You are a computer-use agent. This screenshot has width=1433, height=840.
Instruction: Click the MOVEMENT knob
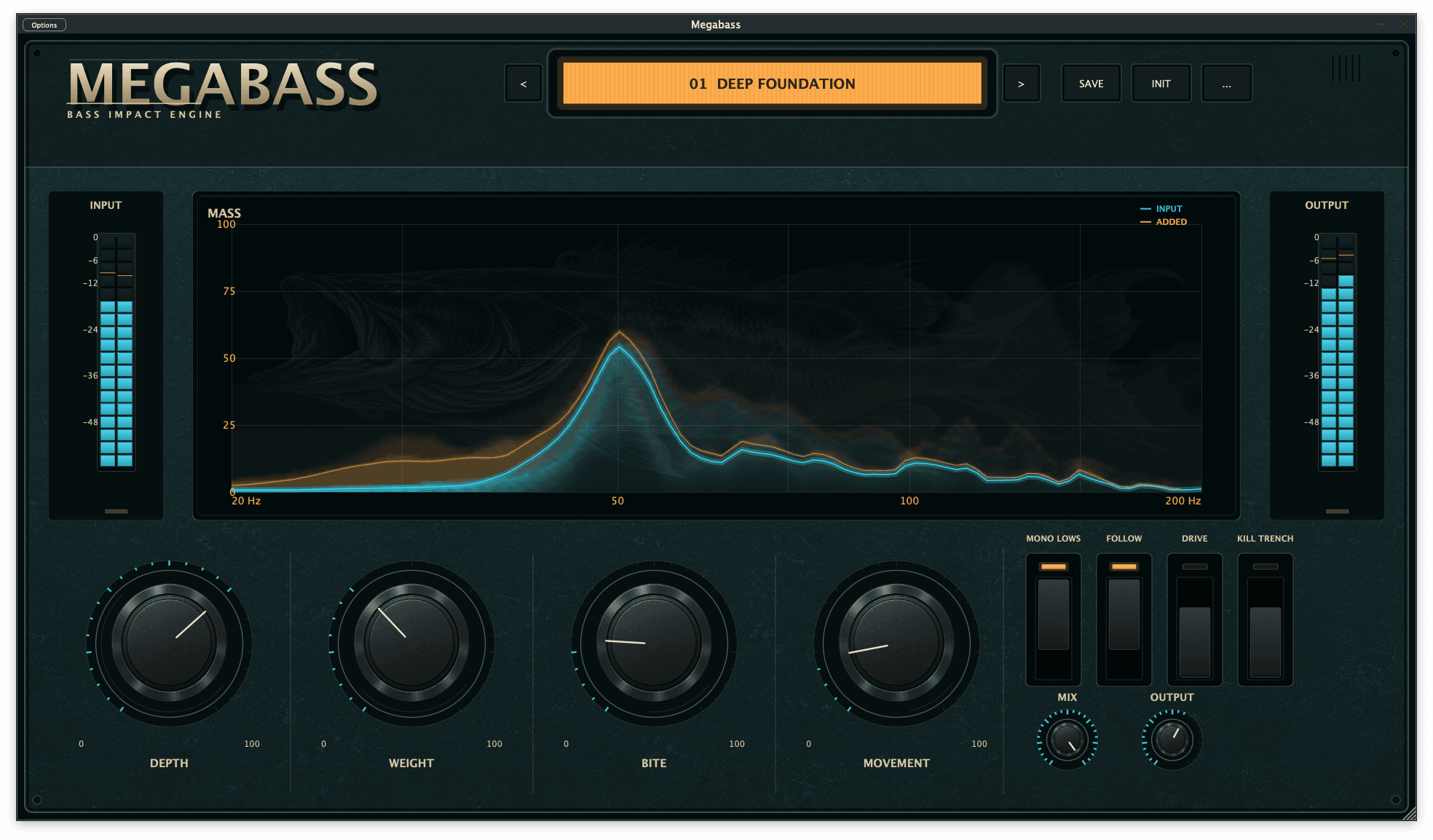(x=896, y=643)
